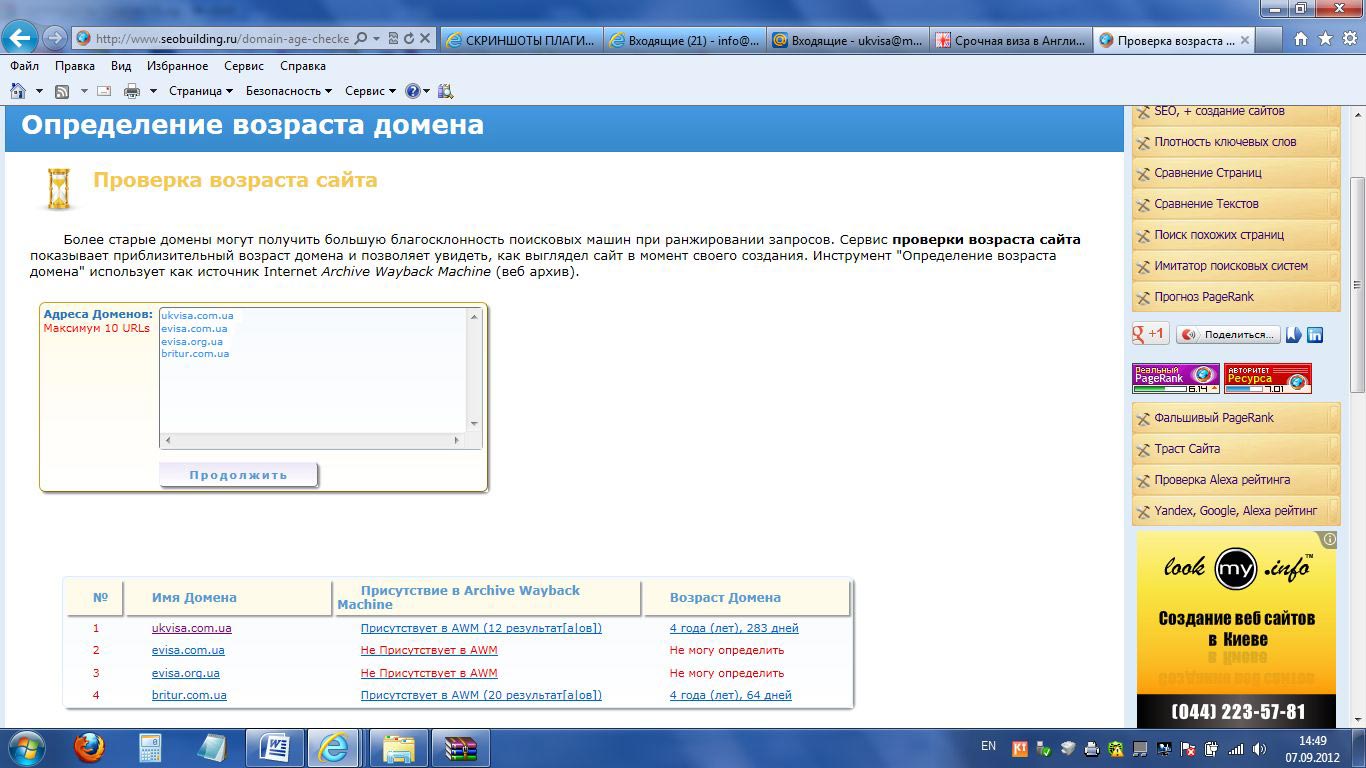Click the Google +1 button on the page
This screenshot has height=768, width=1366.
(x=1148, y=333)
